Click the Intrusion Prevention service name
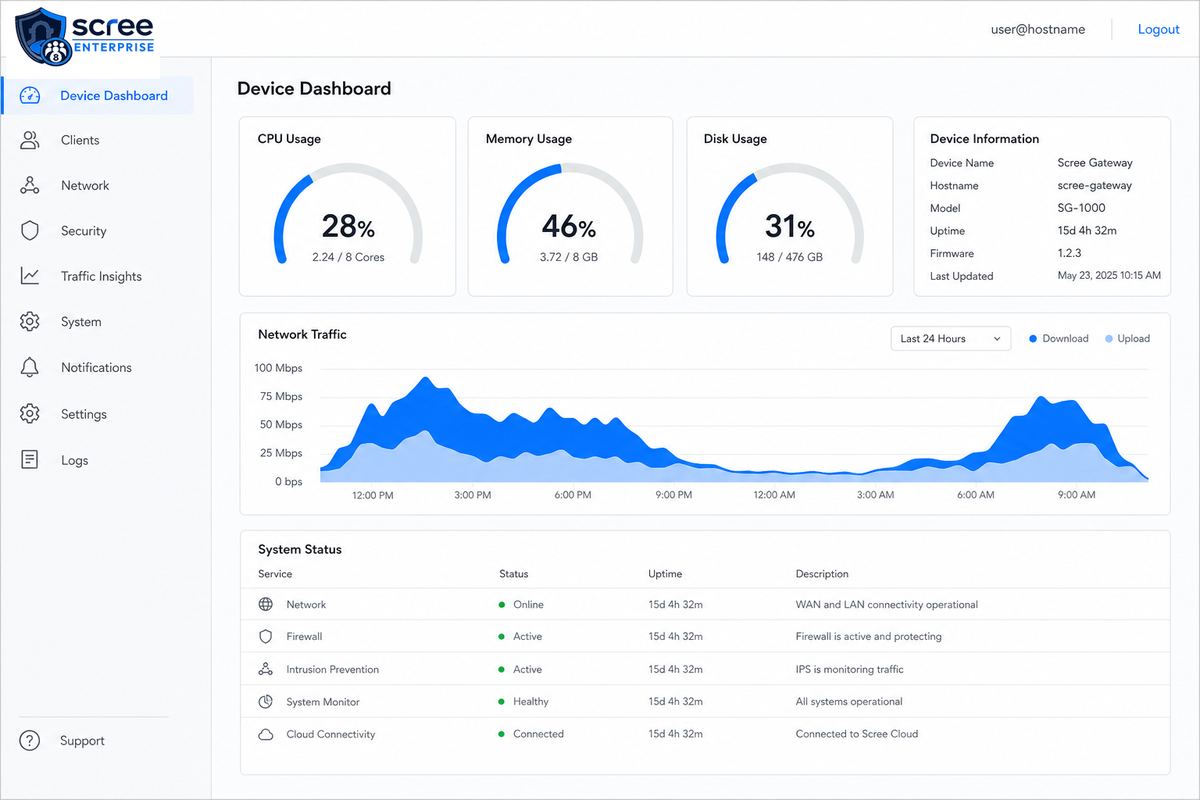The width and height of the screenshot is (1200, 800). (x=333, y=669)
